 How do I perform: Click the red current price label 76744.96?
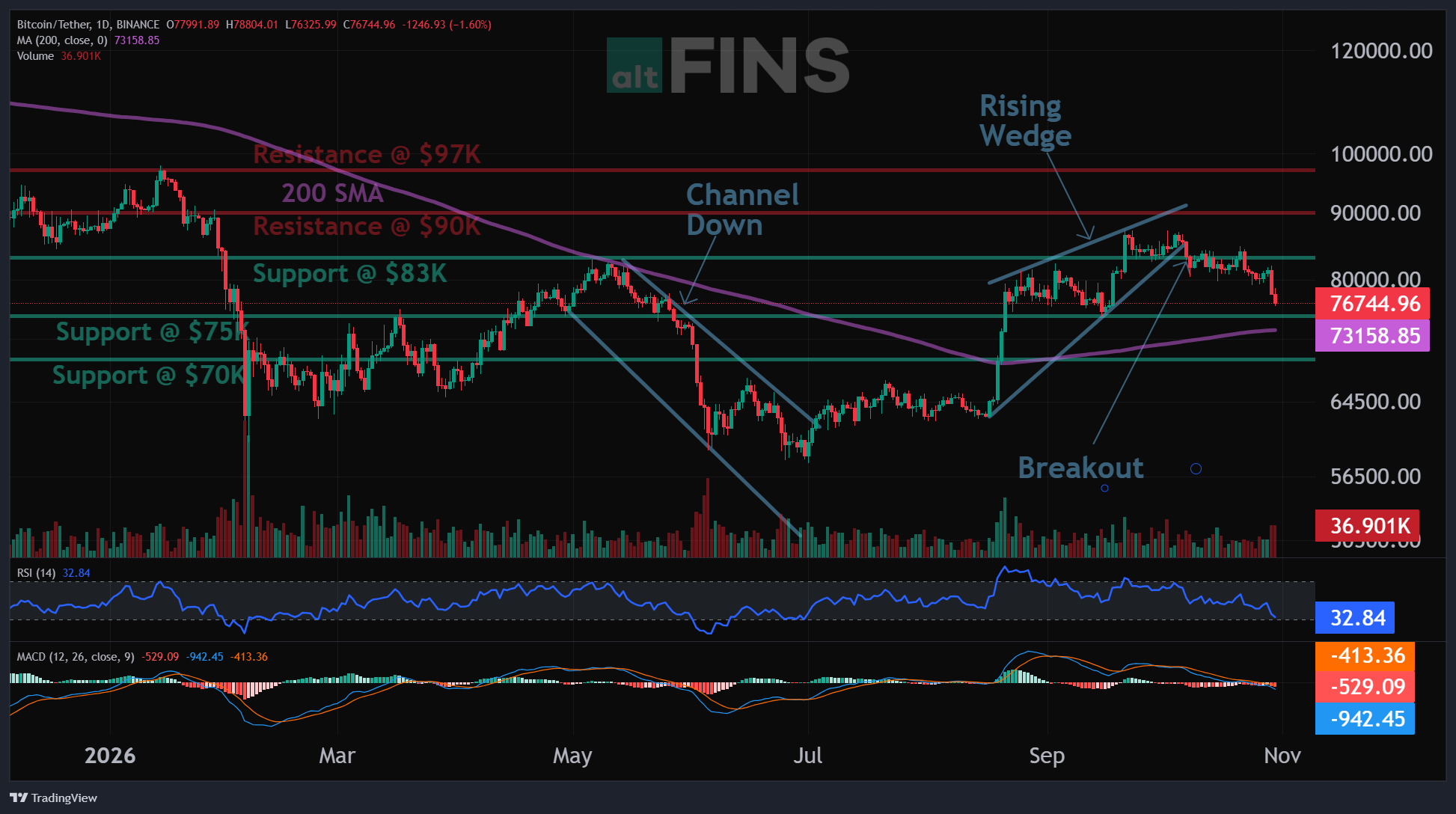(1373, 304)
